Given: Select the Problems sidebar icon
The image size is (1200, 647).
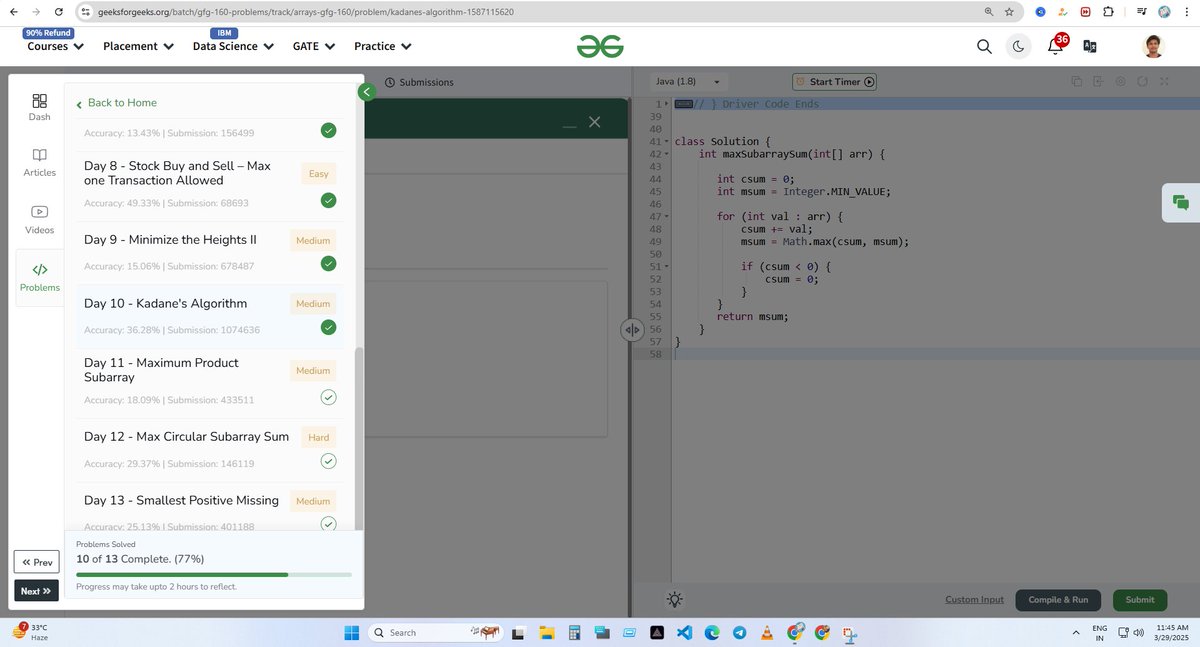Looking at the screenshot, I should coord(40,277).
